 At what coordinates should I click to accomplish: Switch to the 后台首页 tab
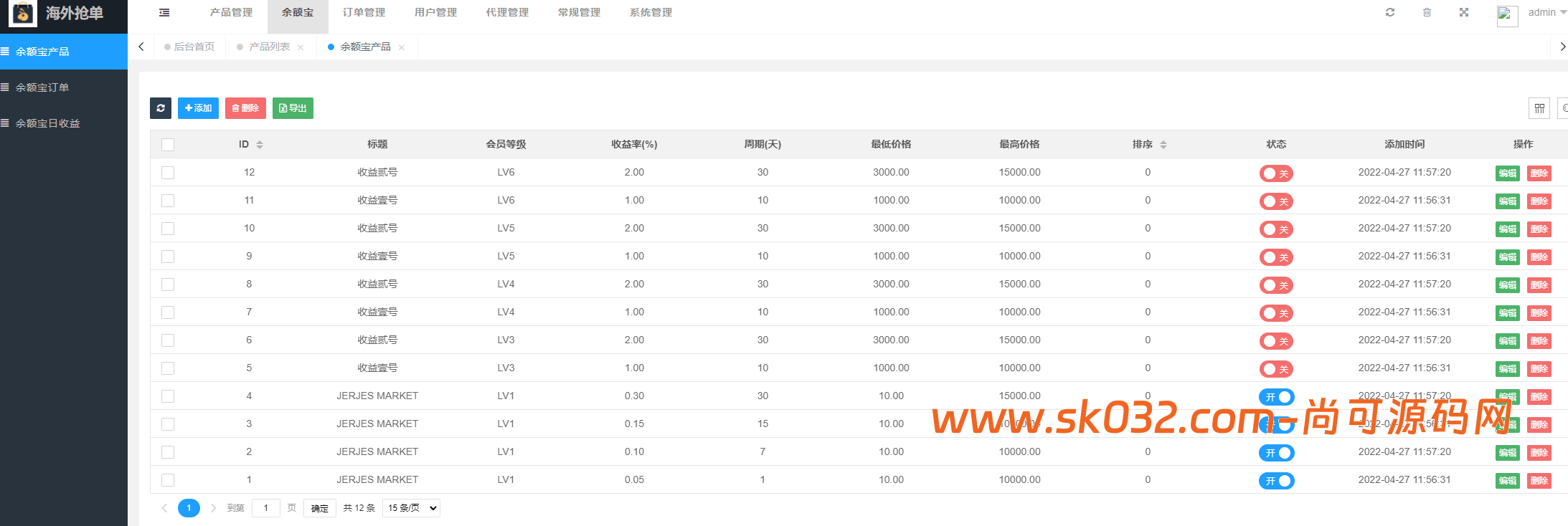click(x=189, y=47)
